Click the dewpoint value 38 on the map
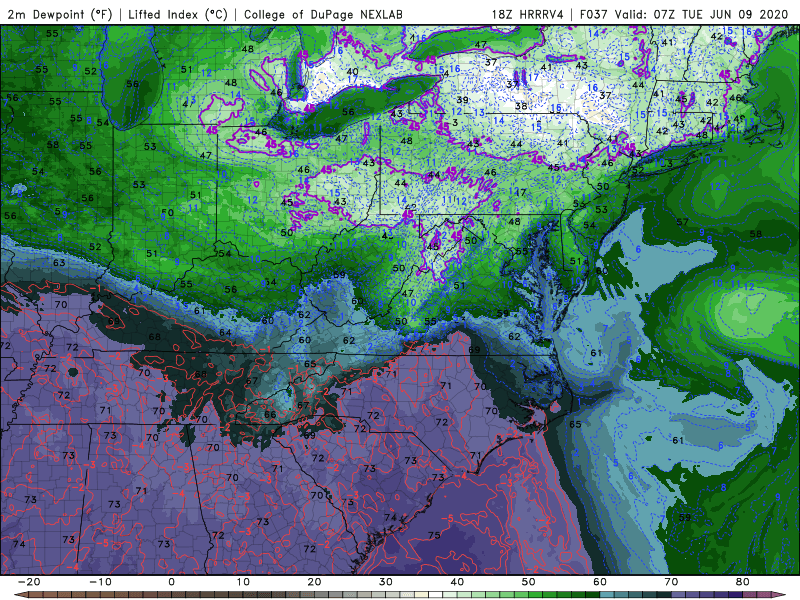 pyautogui.click(x=521, y=107)
